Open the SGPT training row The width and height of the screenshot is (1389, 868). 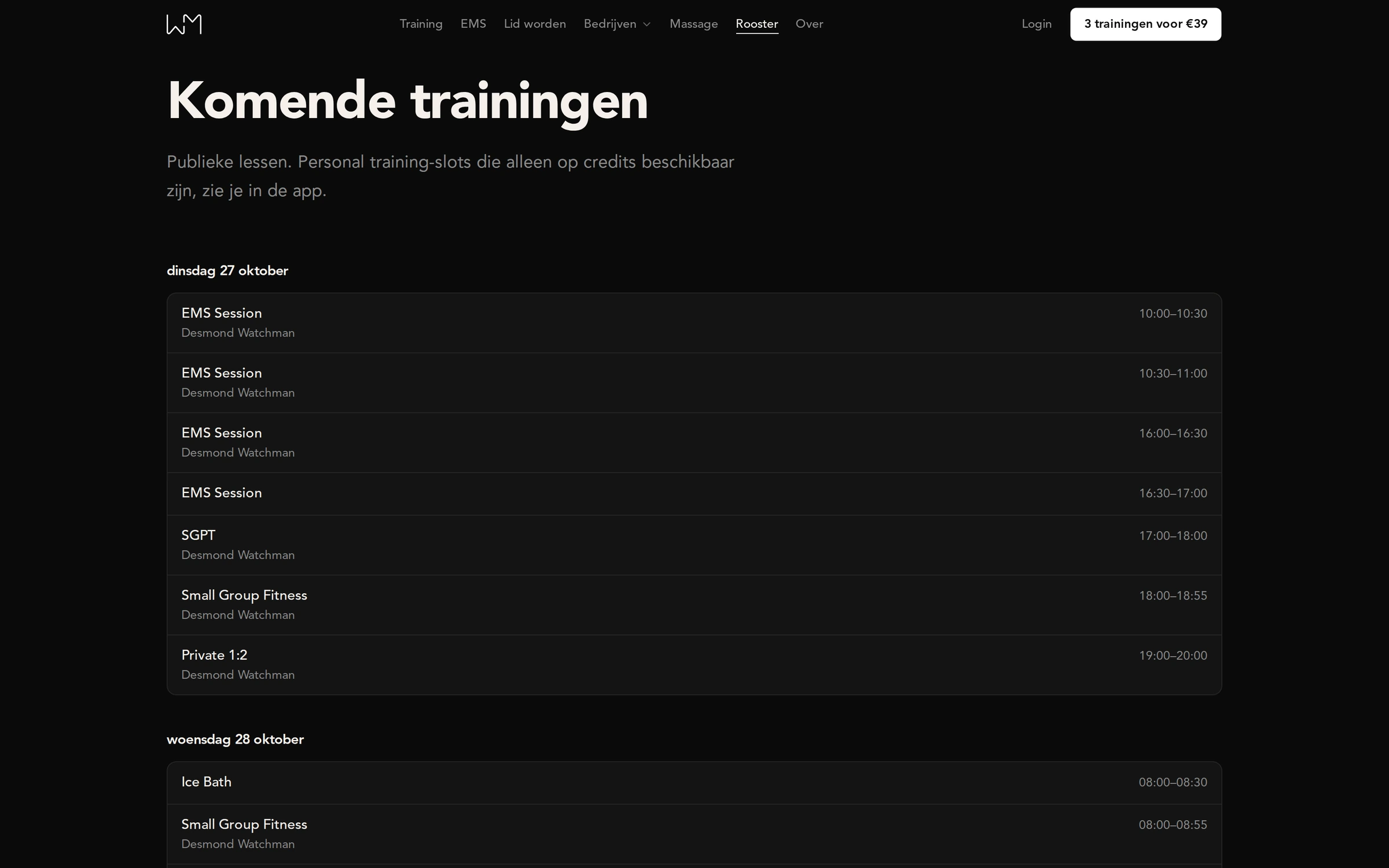(694, 545)
